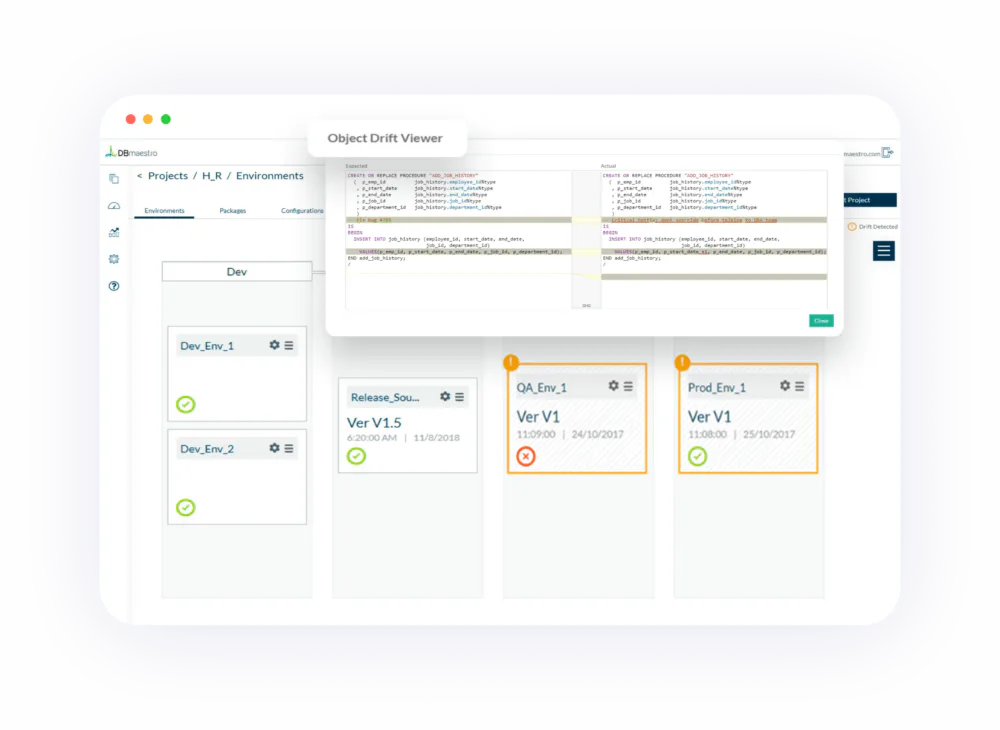The height and width of the screenshot is (730, 1000).
Task: Click the 24/10/2017 date on QA card
Action: point(598,434)
